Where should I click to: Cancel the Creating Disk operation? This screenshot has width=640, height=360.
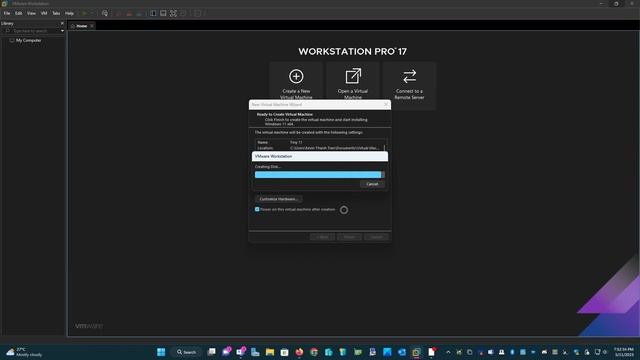(372, 184)
